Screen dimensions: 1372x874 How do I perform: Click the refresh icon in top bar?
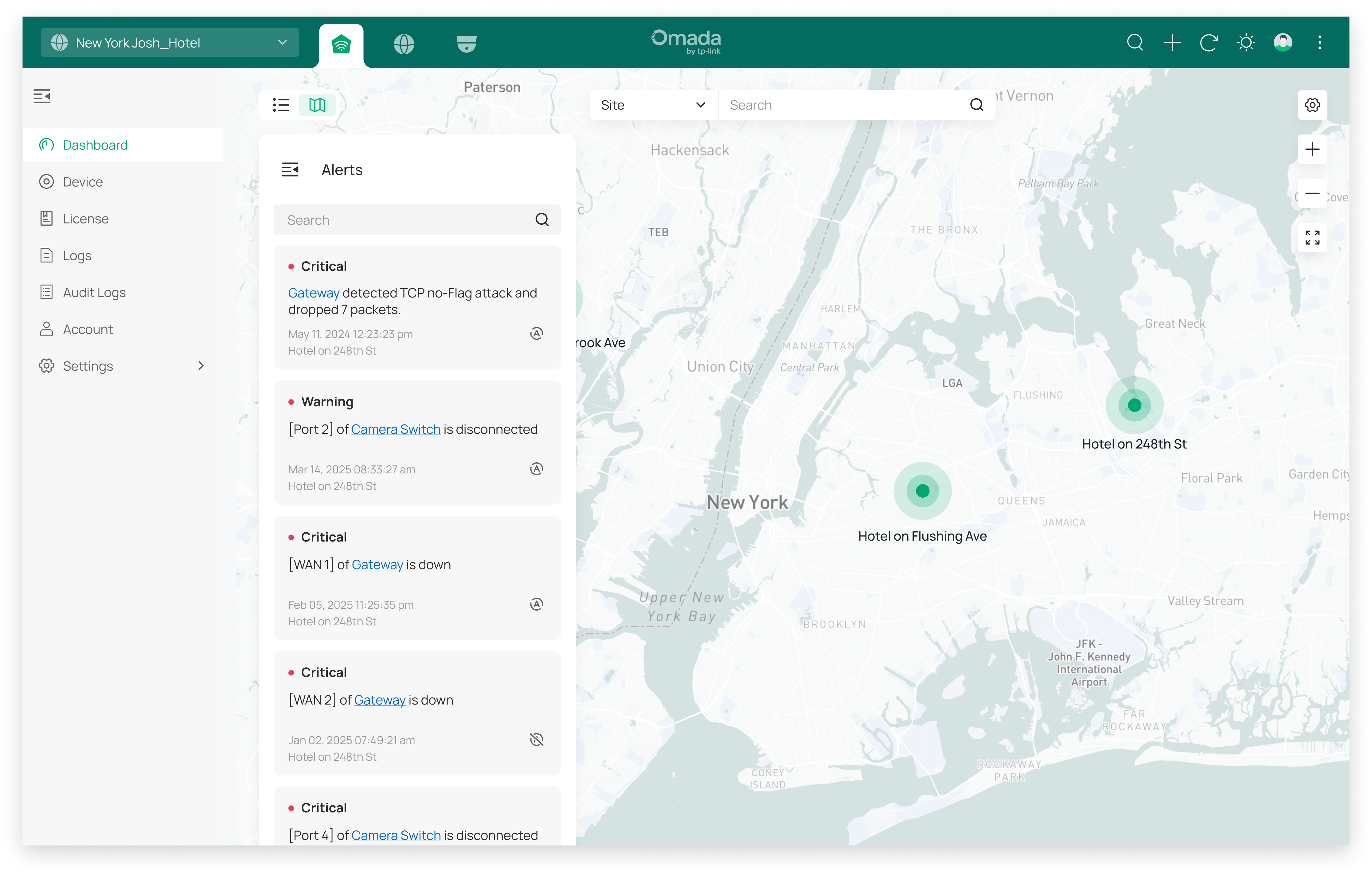tap(1209, 43)
